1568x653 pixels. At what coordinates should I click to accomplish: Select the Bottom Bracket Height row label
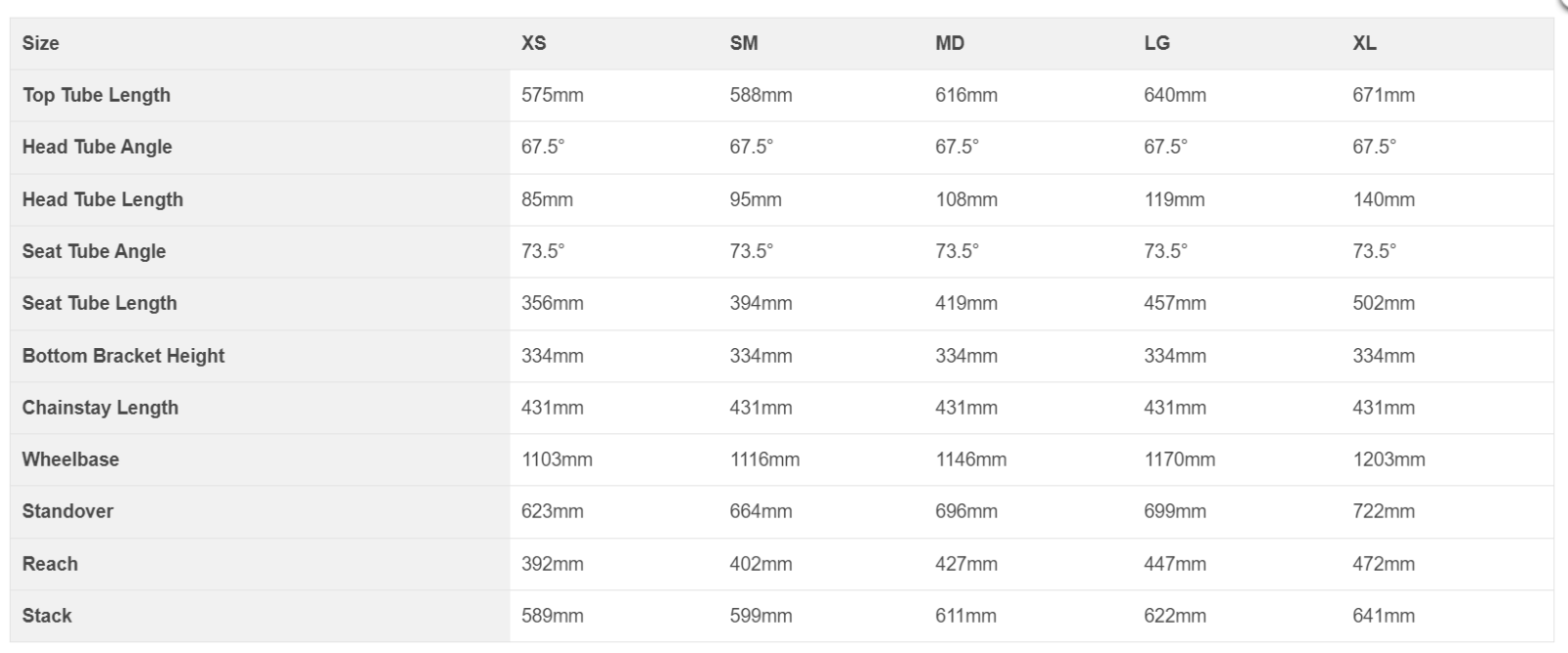tap(123, 356)
